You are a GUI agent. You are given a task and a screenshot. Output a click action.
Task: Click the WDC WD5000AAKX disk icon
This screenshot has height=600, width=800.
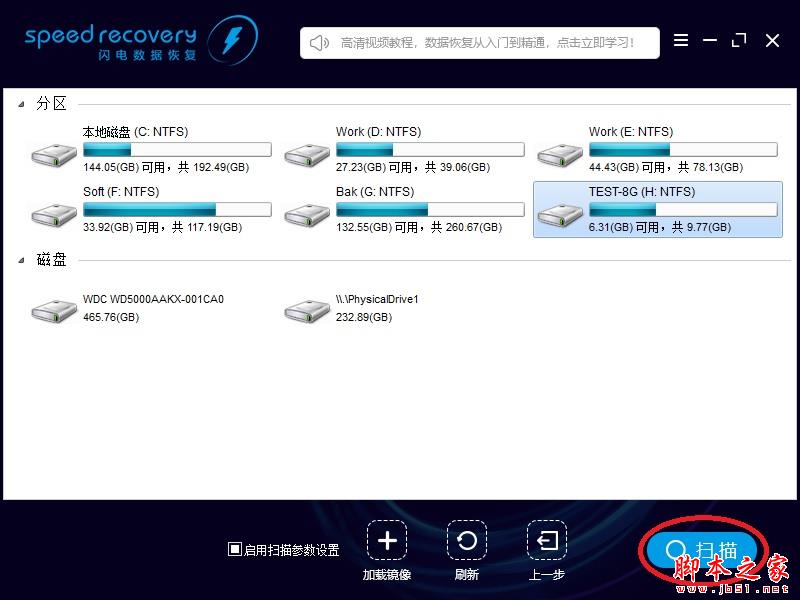point(54,310)
